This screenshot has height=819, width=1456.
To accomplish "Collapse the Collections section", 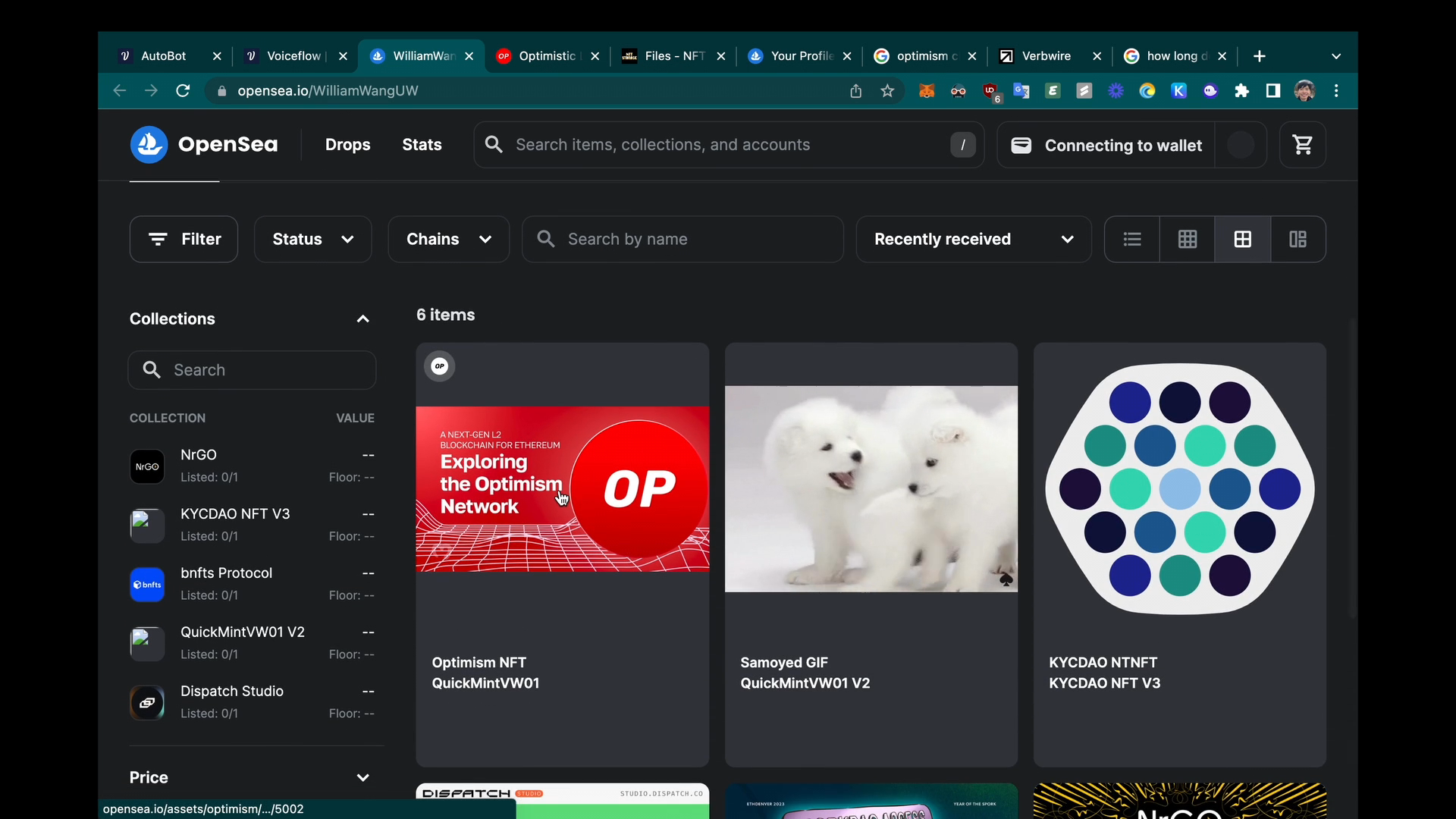I will tap(363, 319).
